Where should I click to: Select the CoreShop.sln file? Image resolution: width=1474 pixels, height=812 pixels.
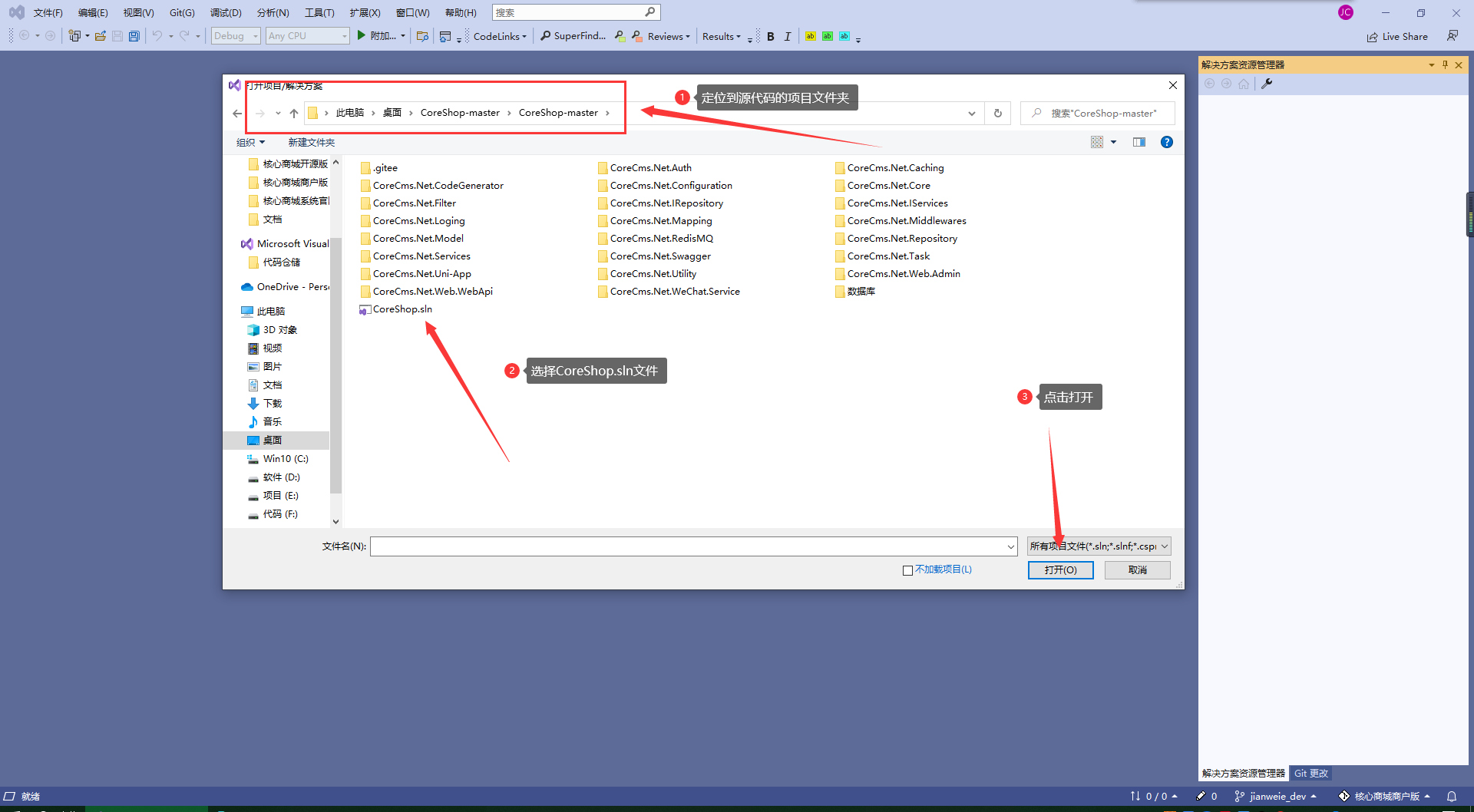pyautogui.click(x=402, y=309)
